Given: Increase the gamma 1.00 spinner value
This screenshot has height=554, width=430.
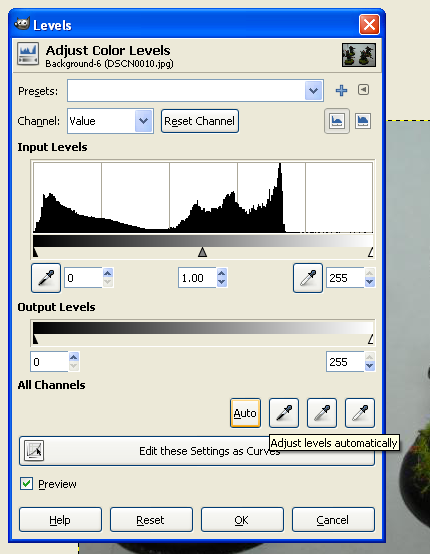Looking at the screenshot, I should [x=222, y=273].
